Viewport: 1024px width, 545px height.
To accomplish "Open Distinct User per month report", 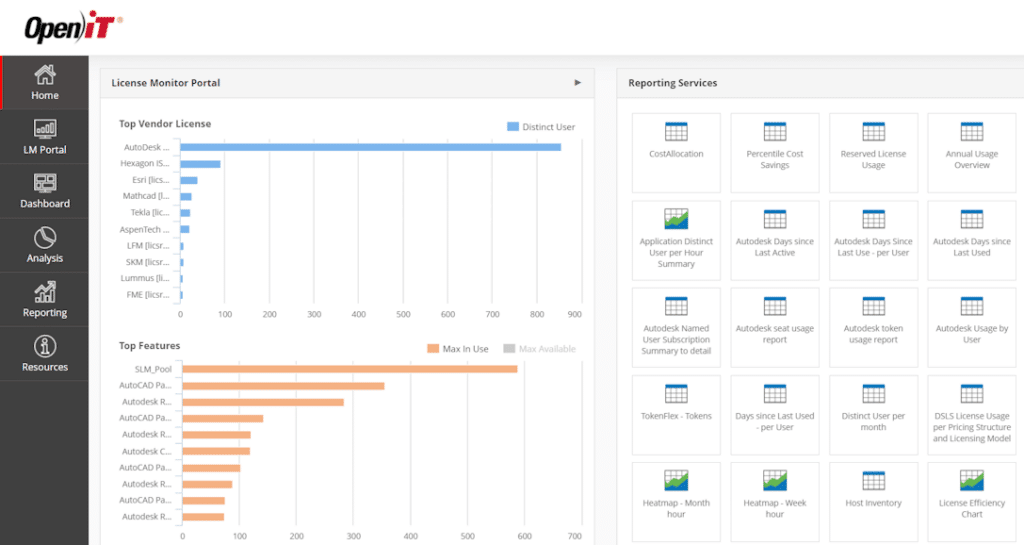I will click(x=873, y=415).
